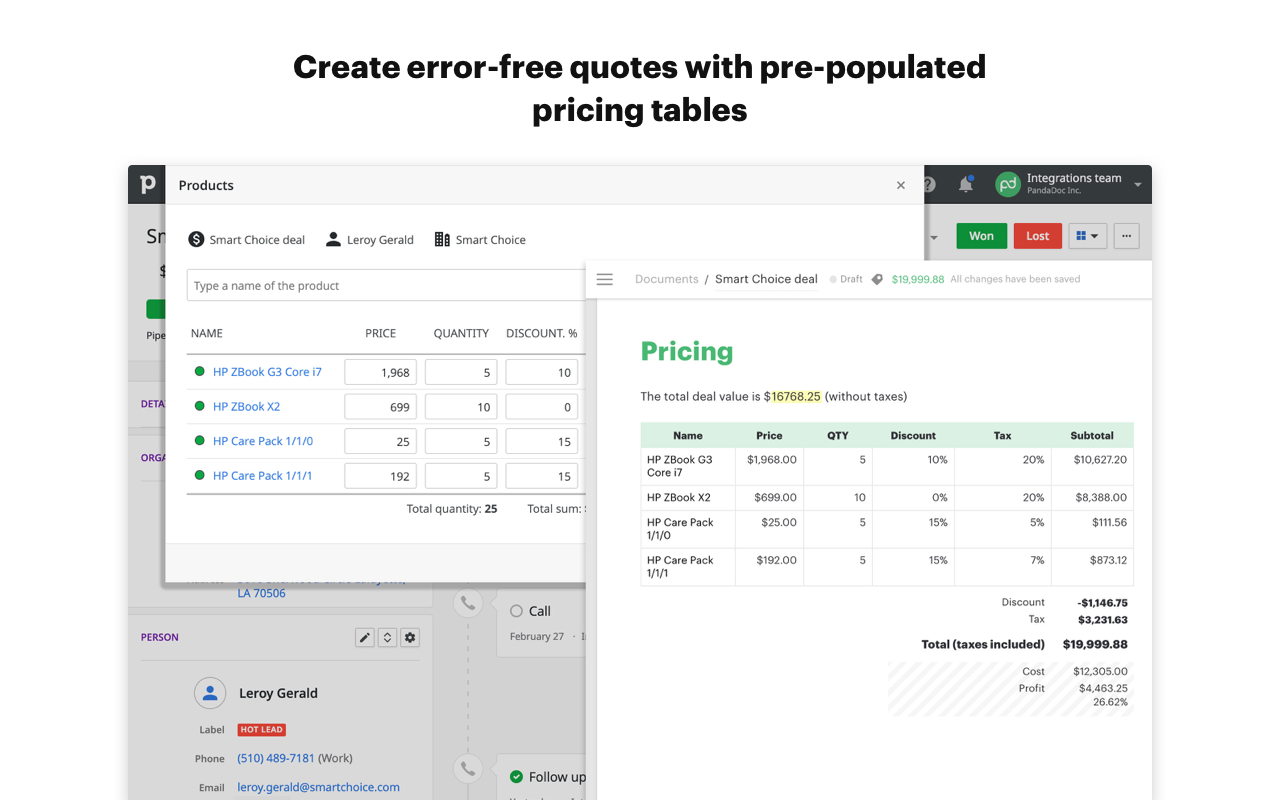The image size is (1280, 800).
Task: Edit discount 10 for ZBook G3
Action: (542, 372)
